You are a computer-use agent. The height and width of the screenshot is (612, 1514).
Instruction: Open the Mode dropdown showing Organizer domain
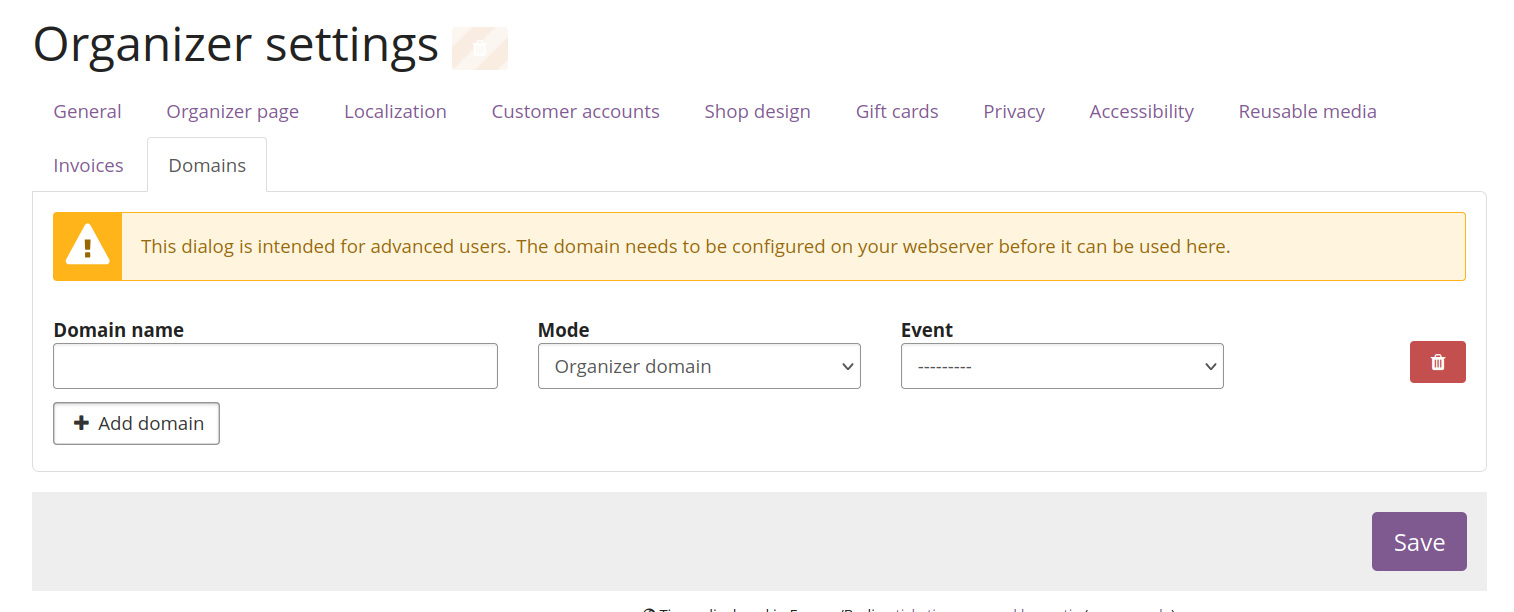[699, 366]
